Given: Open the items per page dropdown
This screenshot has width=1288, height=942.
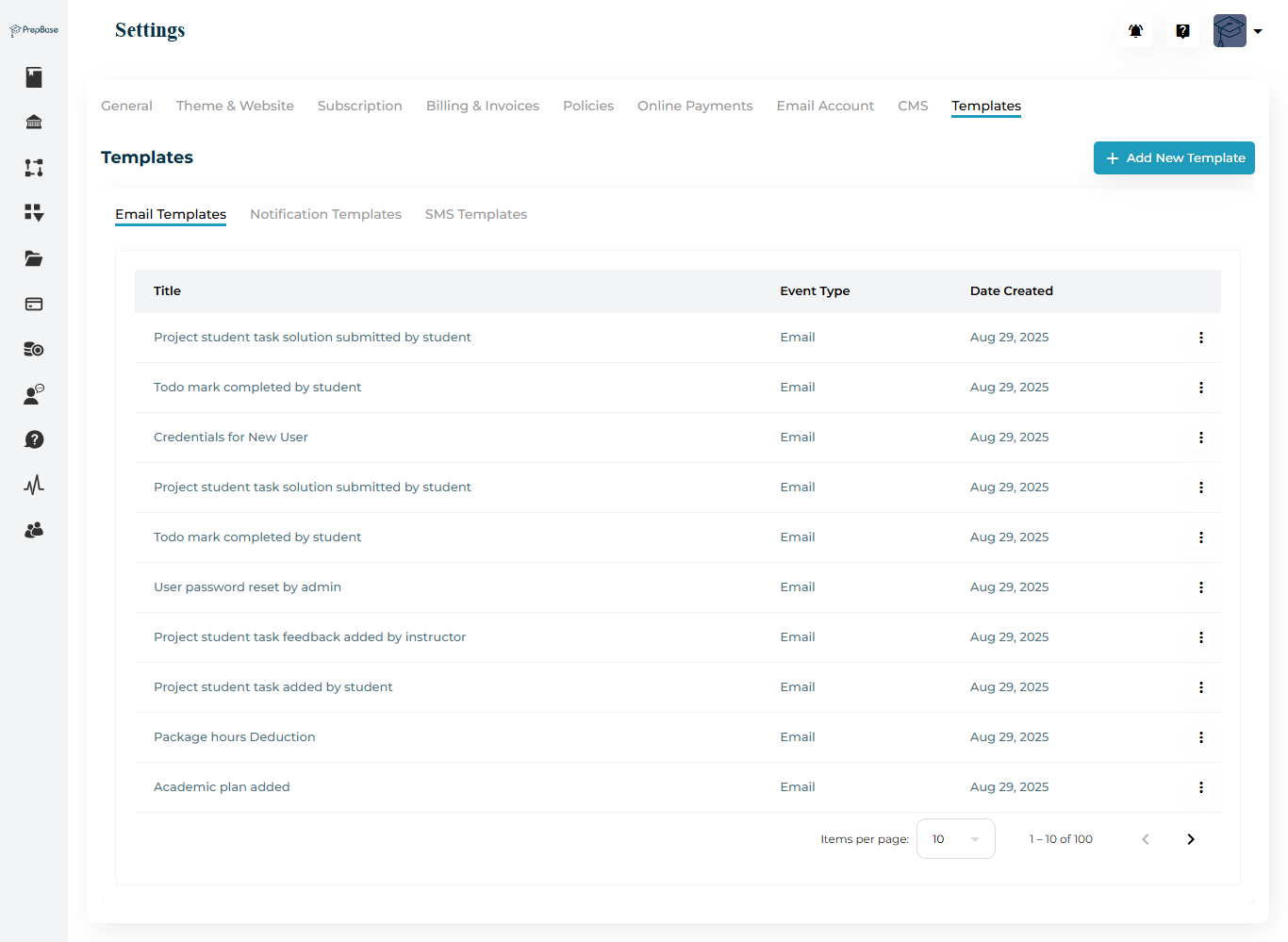Looking at the screenshot, I should coord(955,839).
